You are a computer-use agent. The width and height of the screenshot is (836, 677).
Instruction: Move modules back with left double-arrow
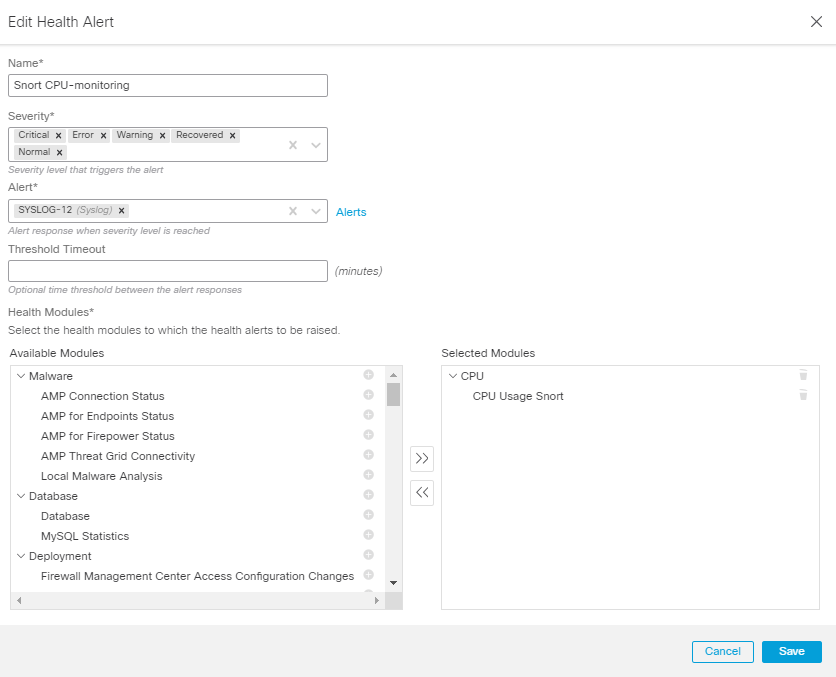point(421,492)
